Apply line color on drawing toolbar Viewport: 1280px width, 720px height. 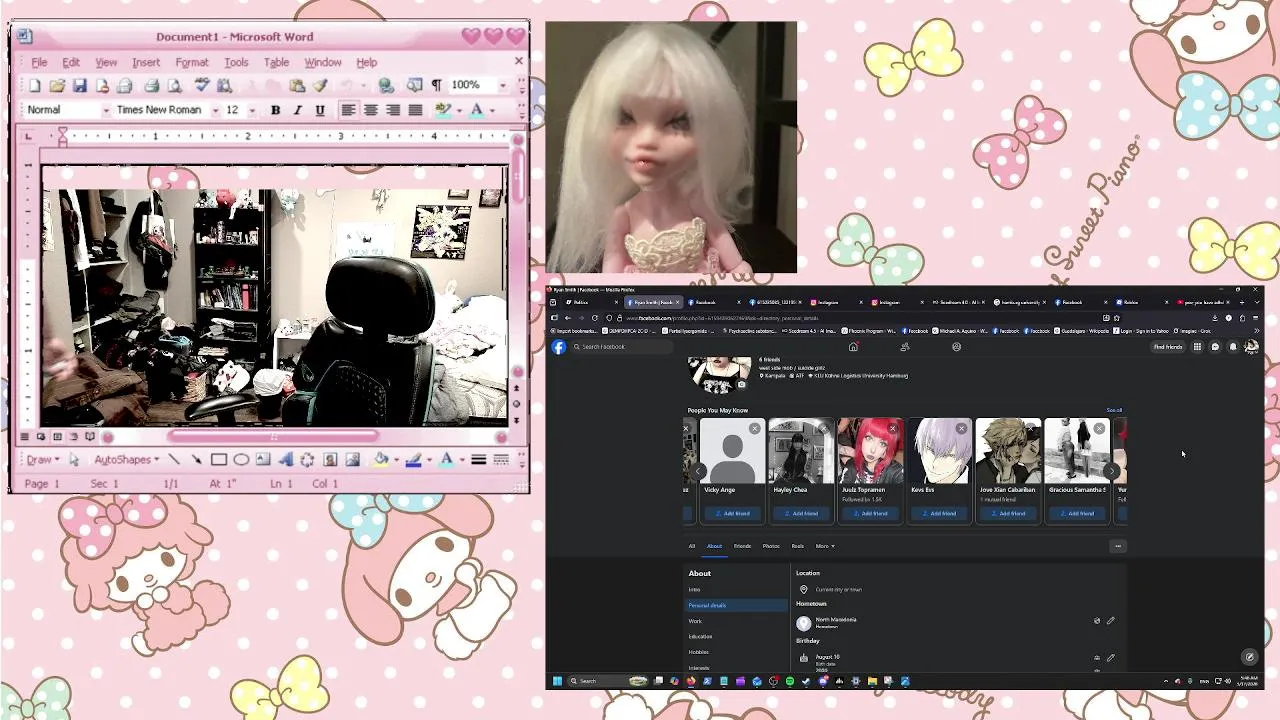[x=413, y=460]
